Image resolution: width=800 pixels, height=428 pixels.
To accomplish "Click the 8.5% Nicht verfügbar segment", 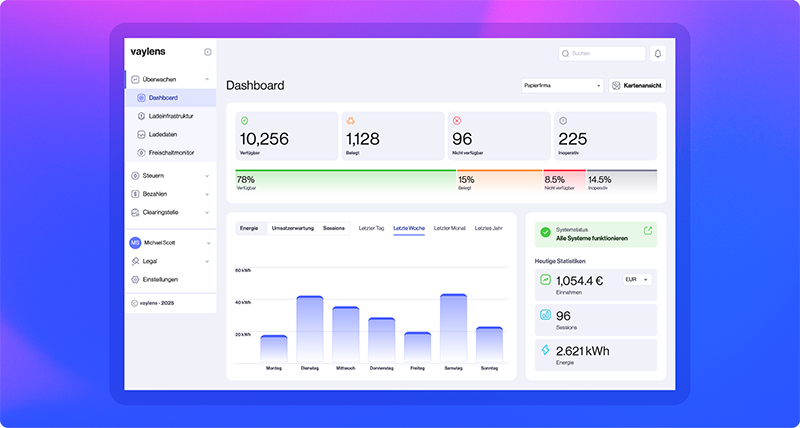I will click(564, 181).
